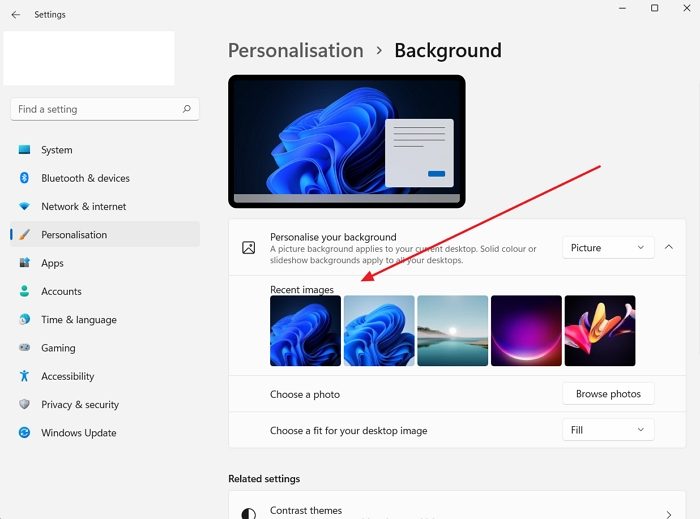Screen dimensions: 700x519
Task: Open the Fill fit dropdown
Action: click(x=608, y=430)
